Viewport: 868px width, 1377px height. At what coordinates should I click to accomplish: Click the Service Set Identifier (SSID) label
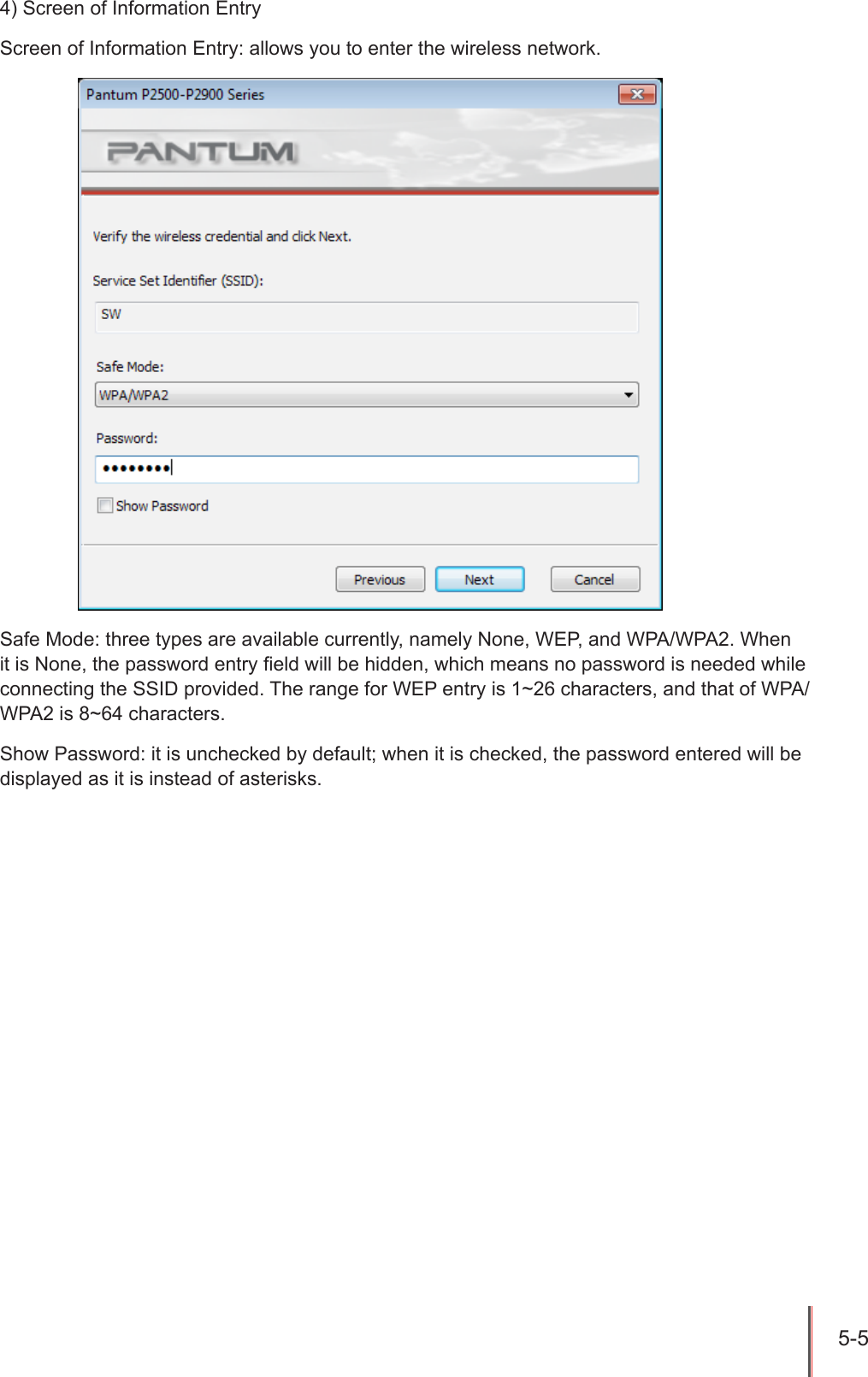tap(178, 281)
